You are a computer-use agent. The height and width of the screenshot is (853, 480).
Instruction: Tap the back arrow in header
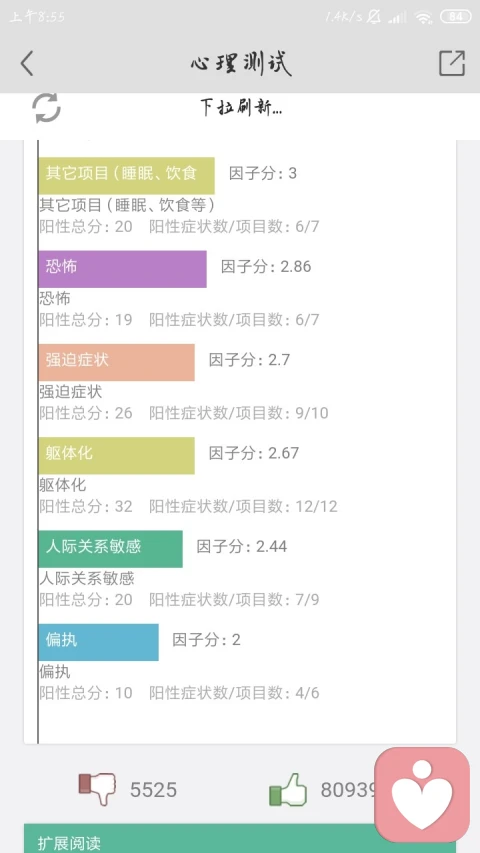coord(27,63)
